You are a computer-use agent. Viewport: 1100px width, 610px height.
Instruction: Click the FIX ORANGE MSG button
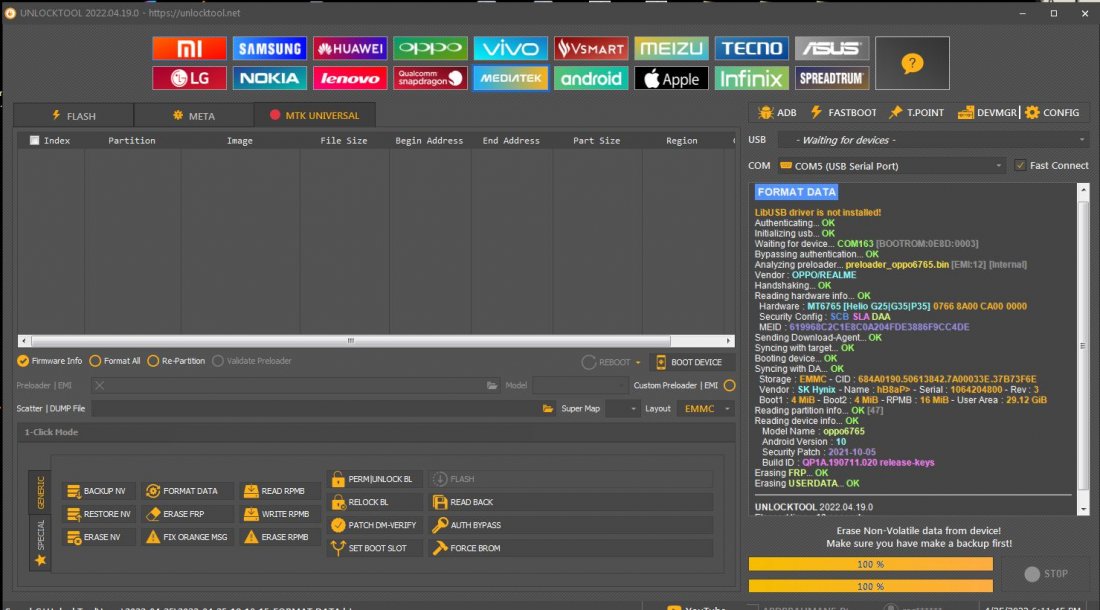click(x=187, y=537)
